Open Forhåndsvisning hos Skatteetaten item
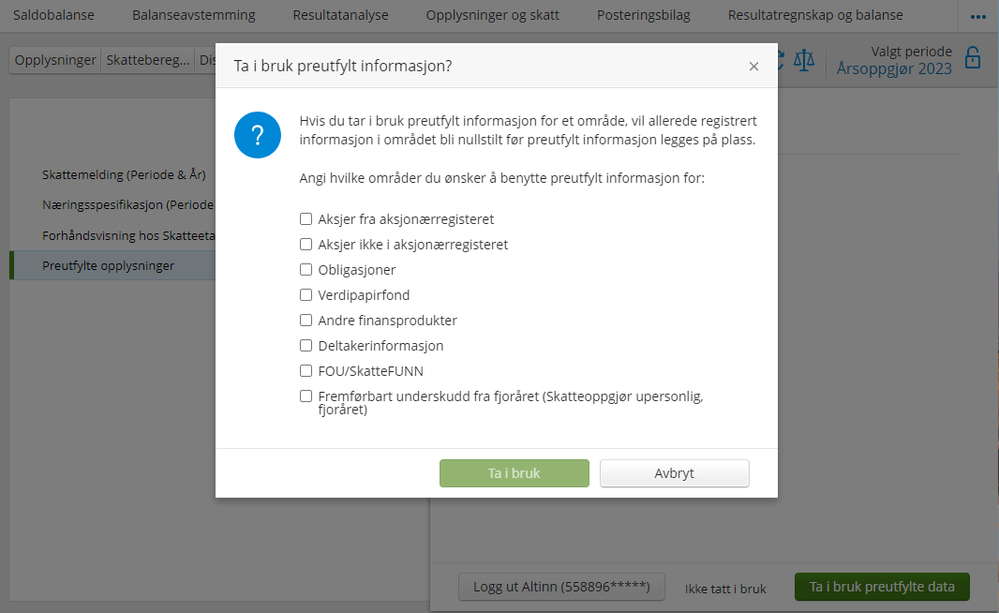The height and width of the screenshot is (613, 999). point(129,235)
